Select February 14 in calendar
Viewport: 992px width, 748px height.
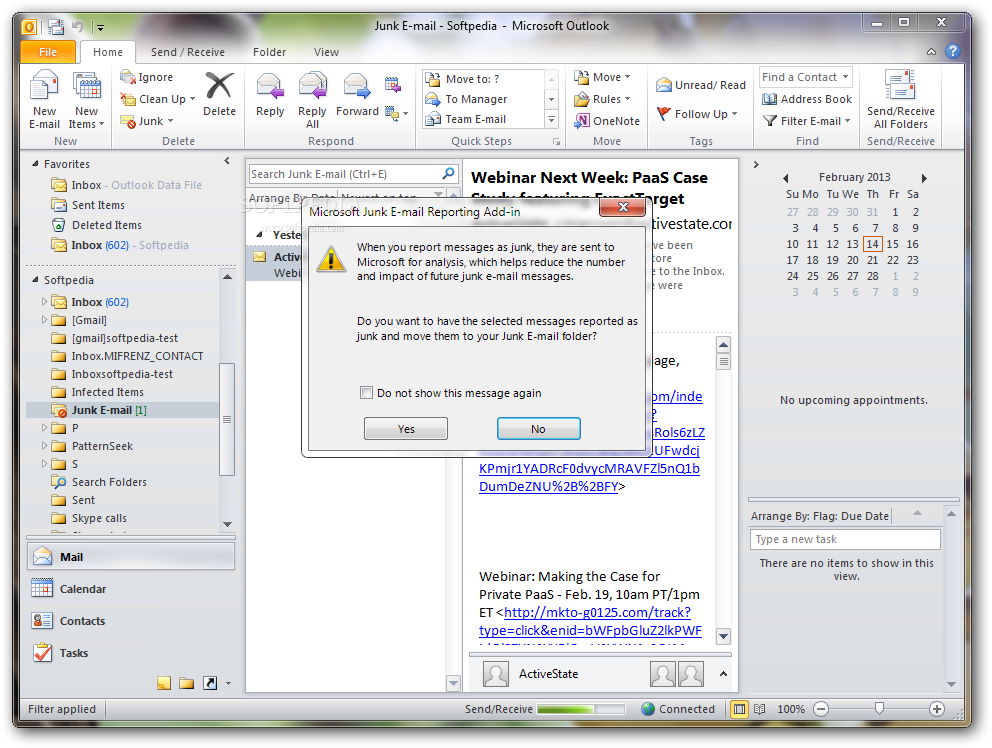click(x=872, y=244)
